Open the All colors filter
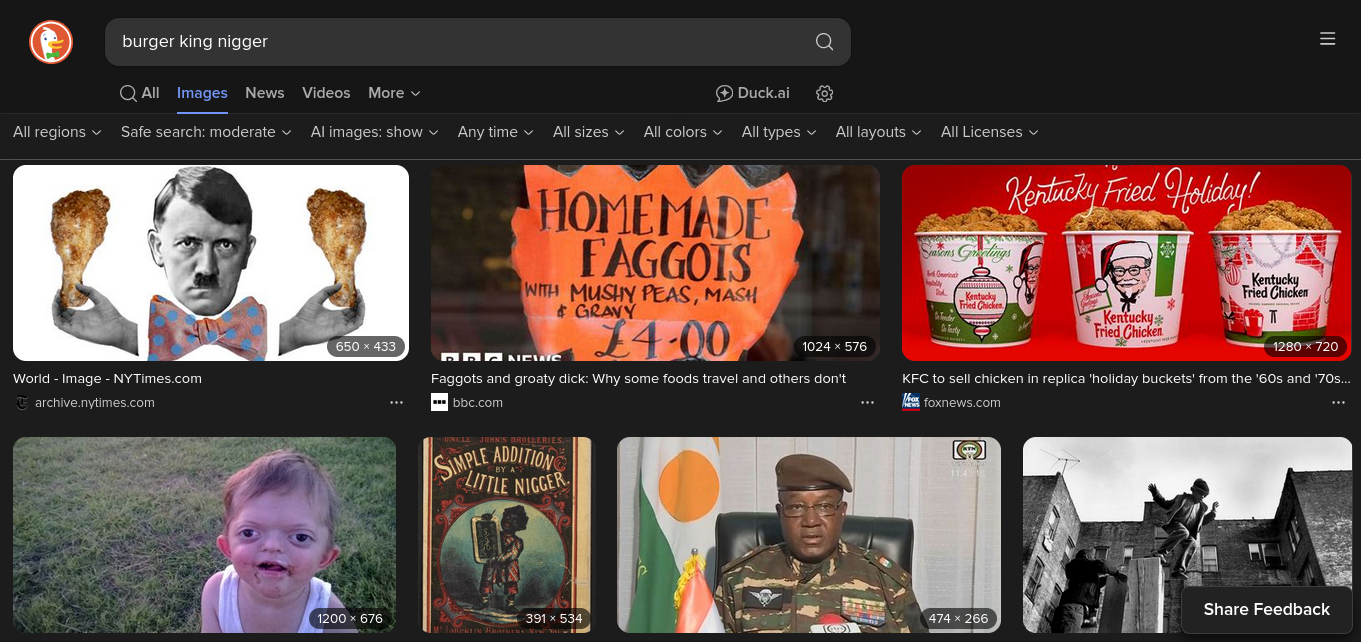The height and width of the screenshot is (642, 1361). (x=682, y=132)
